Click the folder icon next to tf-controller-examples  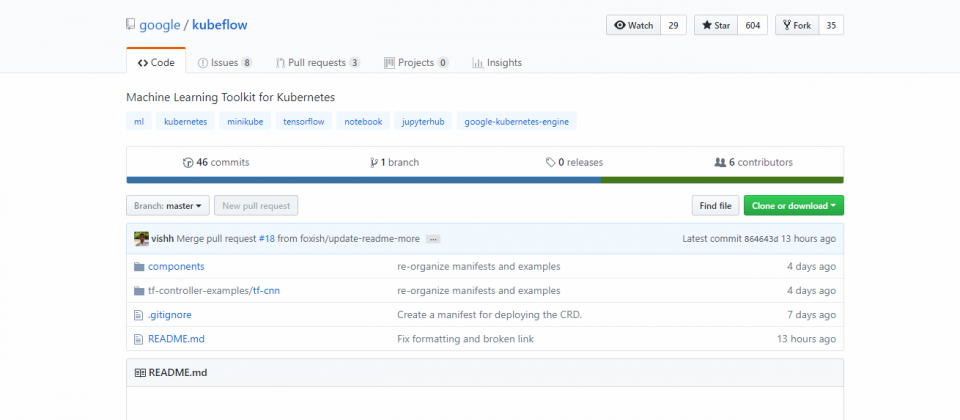(139, 290)
